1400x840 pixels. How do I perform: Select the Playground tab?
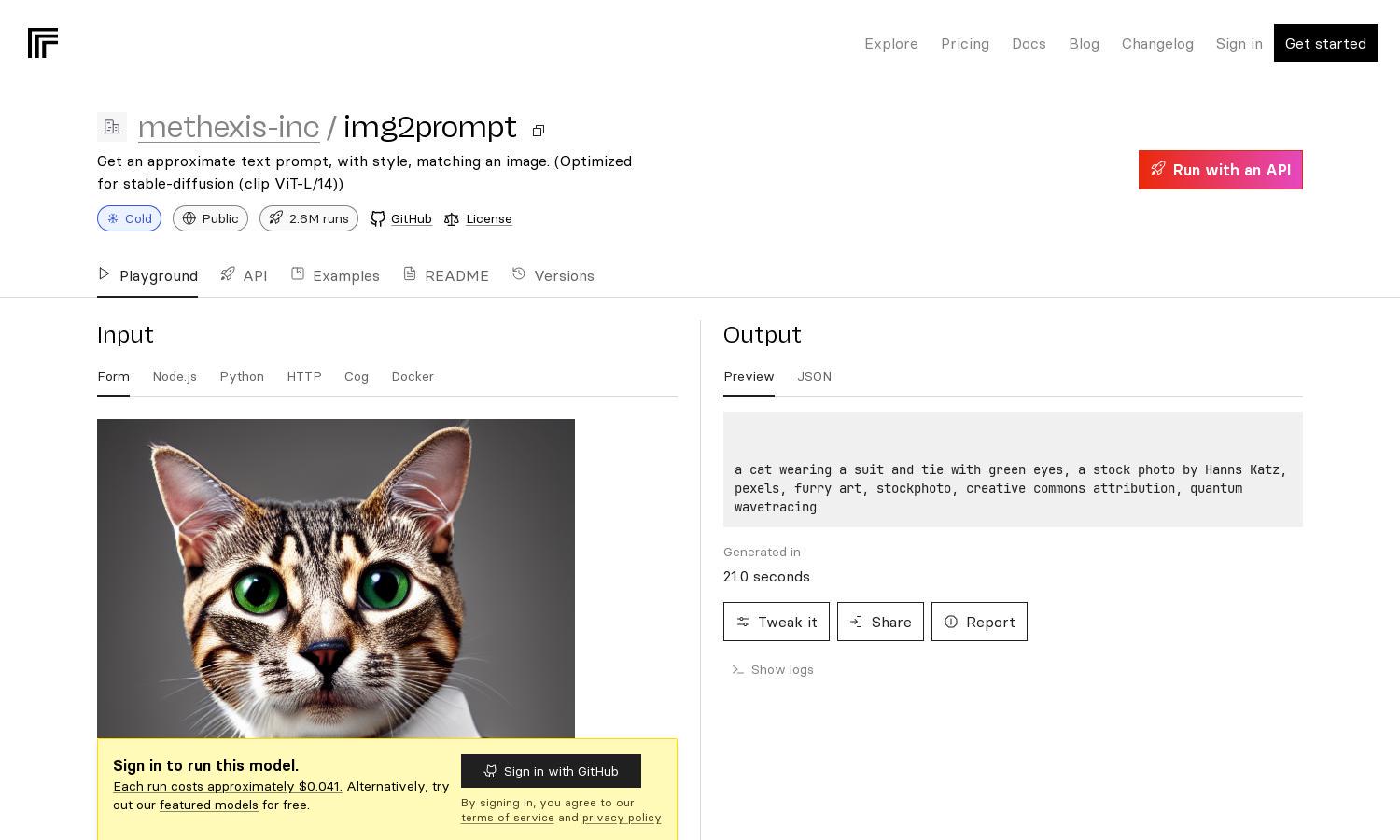pyautogui.click(x=147, y=275)
